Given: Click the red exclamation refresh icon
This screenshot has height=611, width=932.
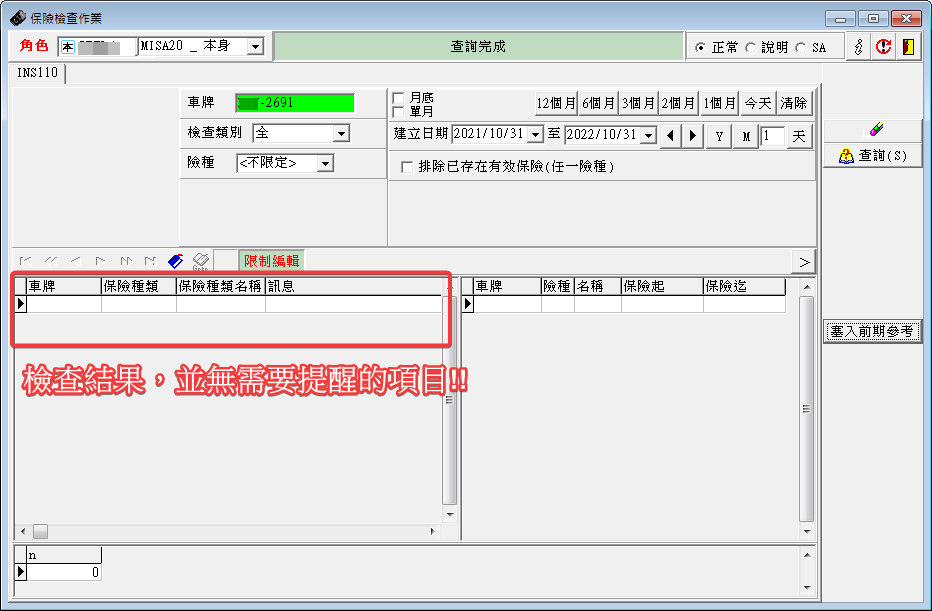Looking at the screenshot, I should click(883, 47).
